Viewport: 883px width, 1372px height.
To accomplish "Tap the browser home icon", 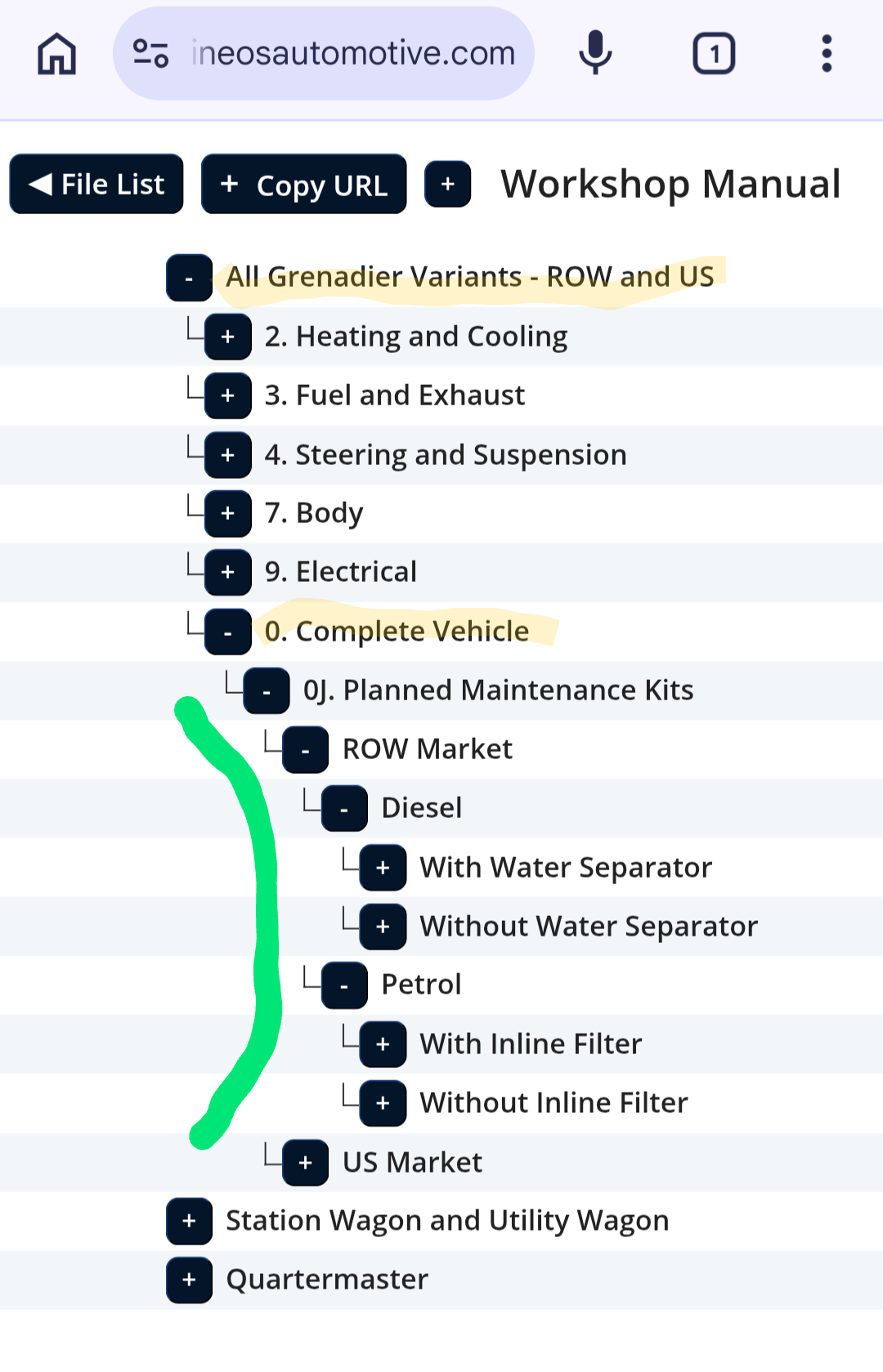I will pos(57,54).
